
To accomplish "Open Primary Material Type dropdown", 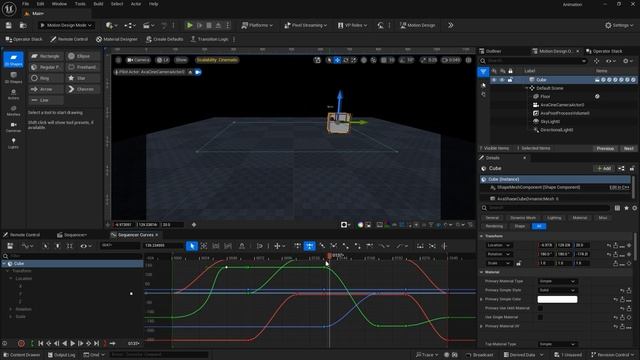I will coord(557,281).
